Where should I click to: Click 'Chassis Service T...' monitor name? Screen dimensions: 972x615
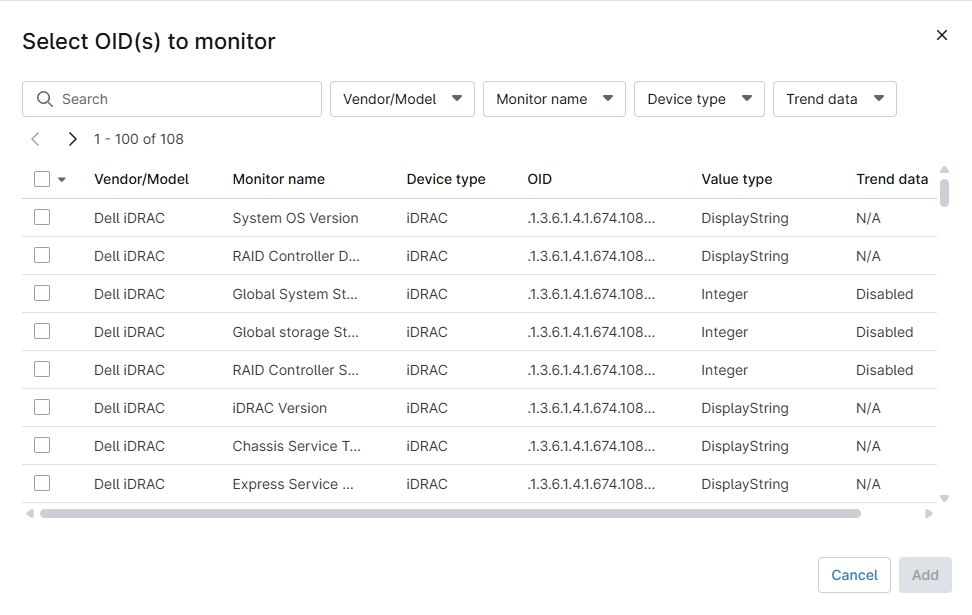(296, 446)
